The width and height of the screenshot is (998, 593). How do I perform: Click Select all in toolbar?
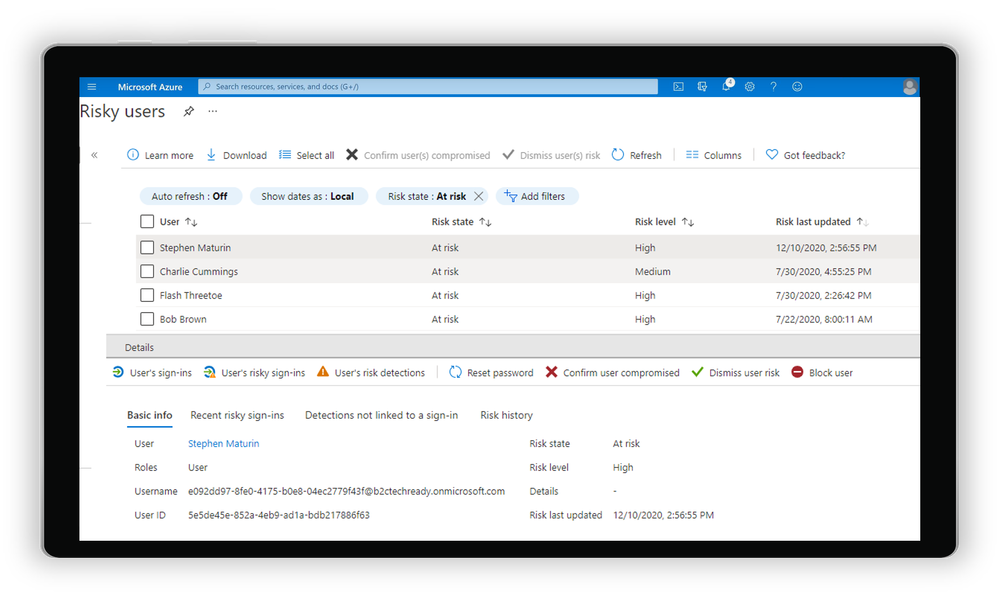click(306, 155)
